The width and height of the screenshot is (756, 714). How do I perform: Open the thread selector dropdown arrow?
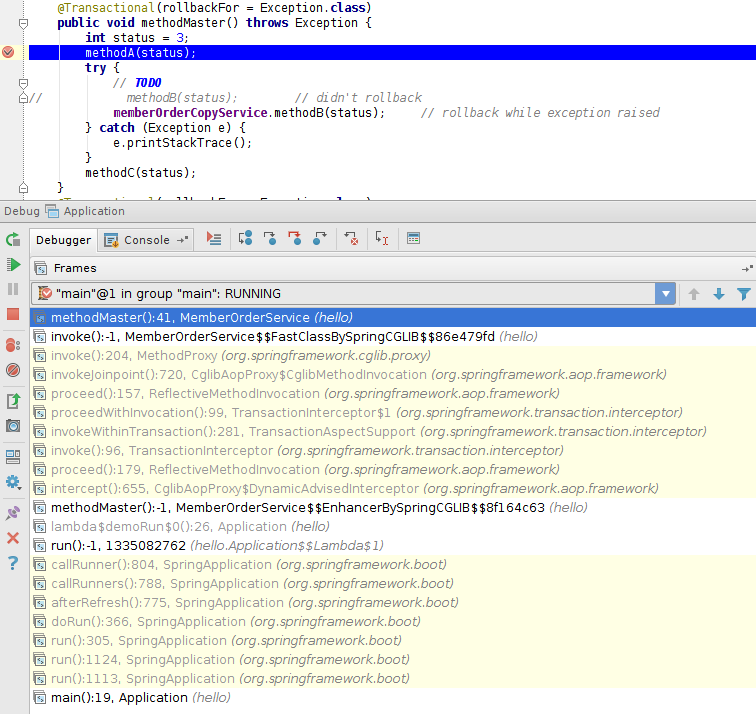click(x=665, y=294)
